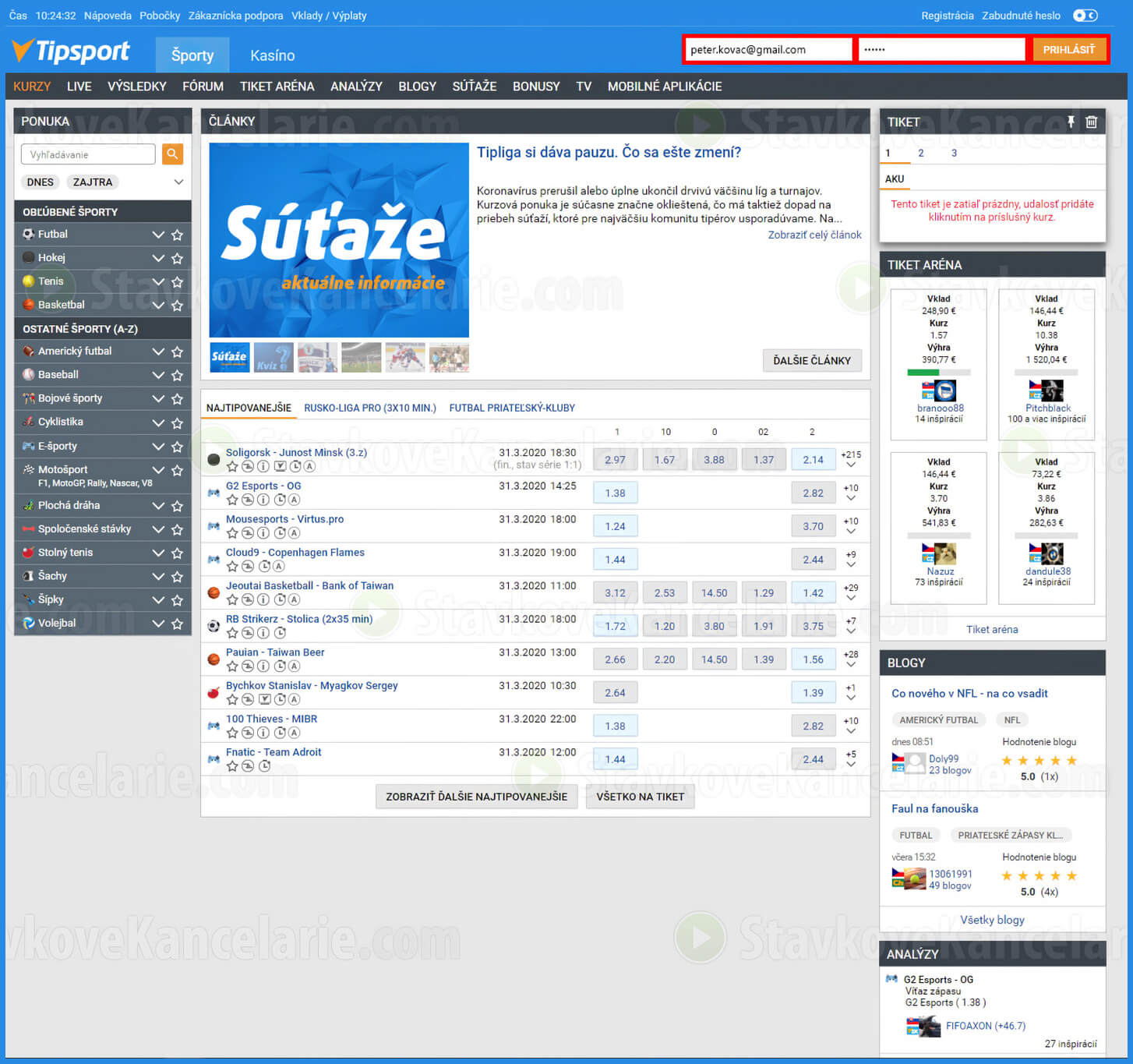Click the basketball icon beside Pauian - Taiwan Beer
1133x1064 pixels.
pos(214,659)
